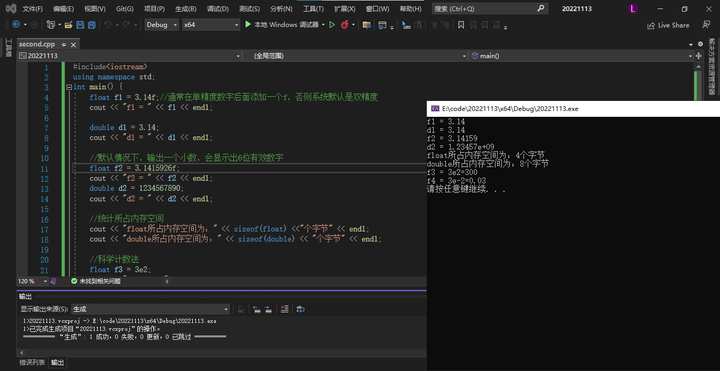Open the 项目(P) menu
Viewport: 720px width, 371px height.
pyautogui.click(x=154, y=9)
